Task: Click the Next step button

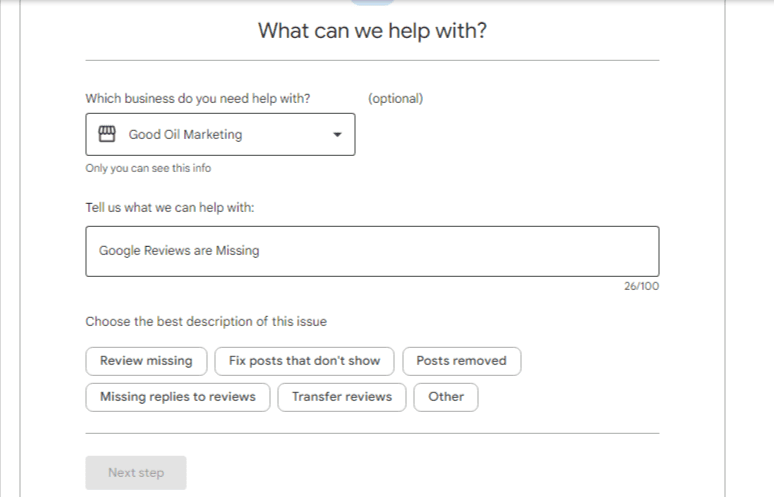Action: click(x=136, y=472)
